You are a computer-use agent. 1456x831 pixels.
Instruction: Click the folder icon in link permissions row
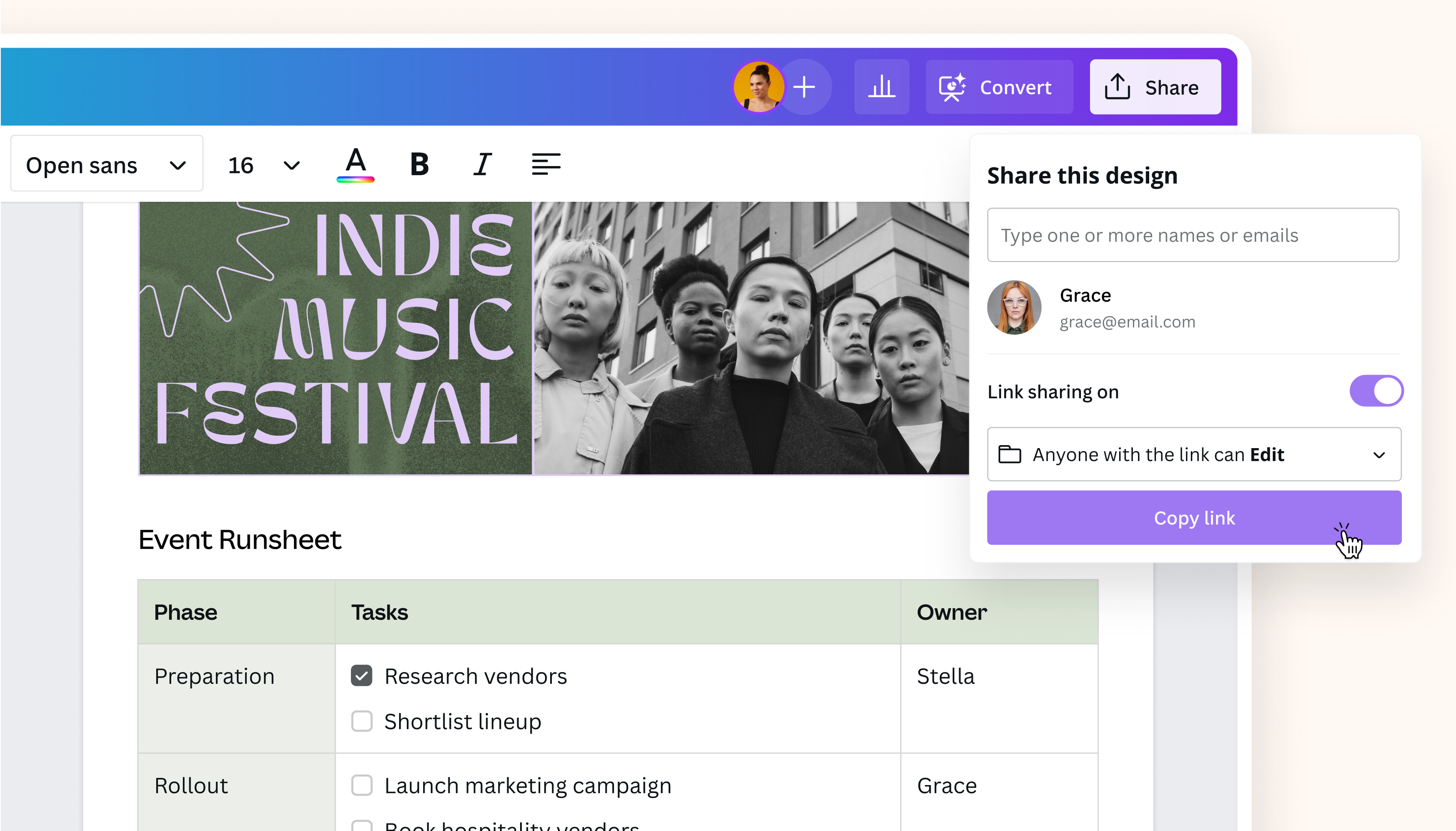(x=1009, y=454)
